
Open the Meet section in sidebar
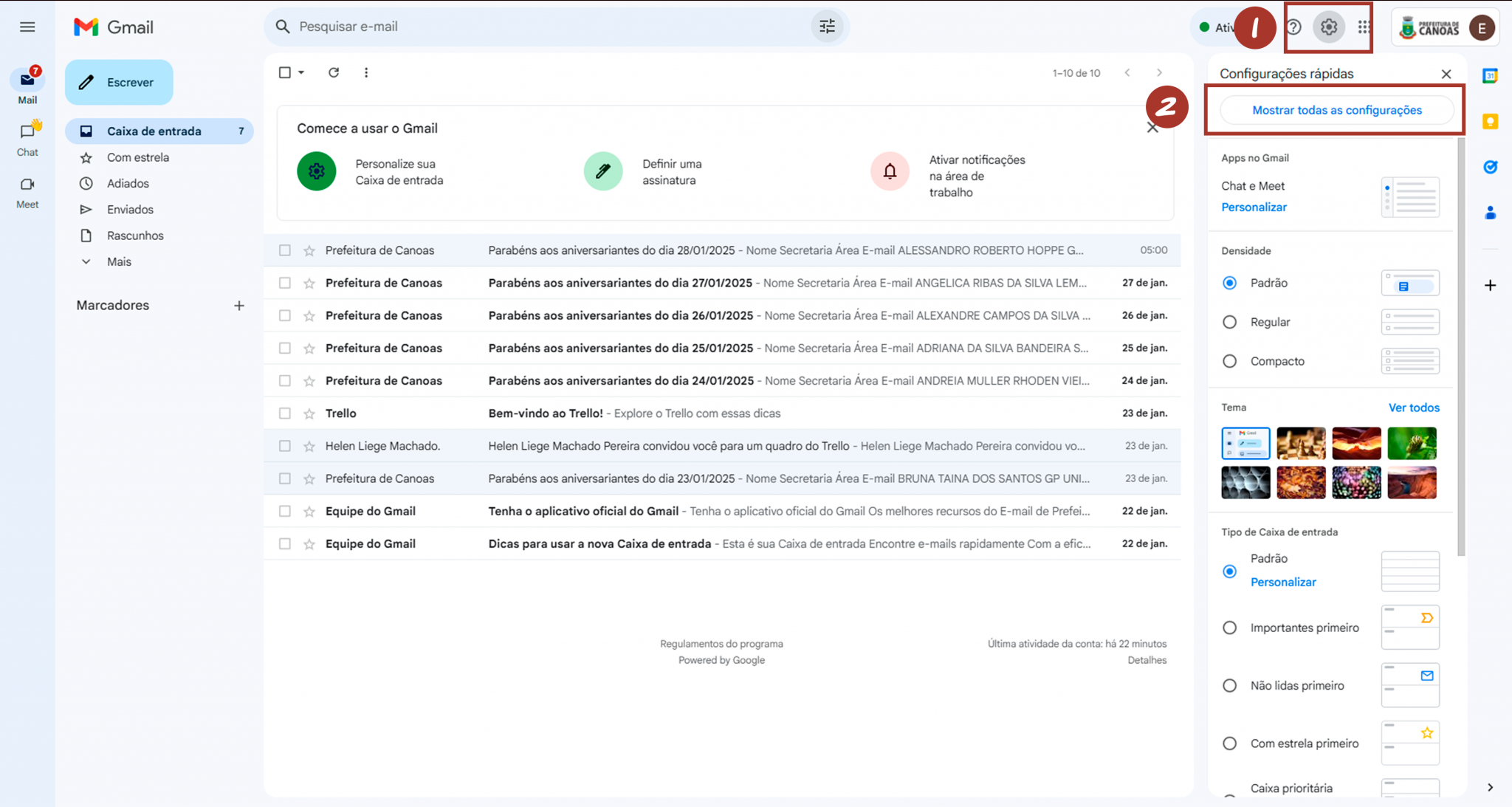pyautogui.click(x=27, y=192)
